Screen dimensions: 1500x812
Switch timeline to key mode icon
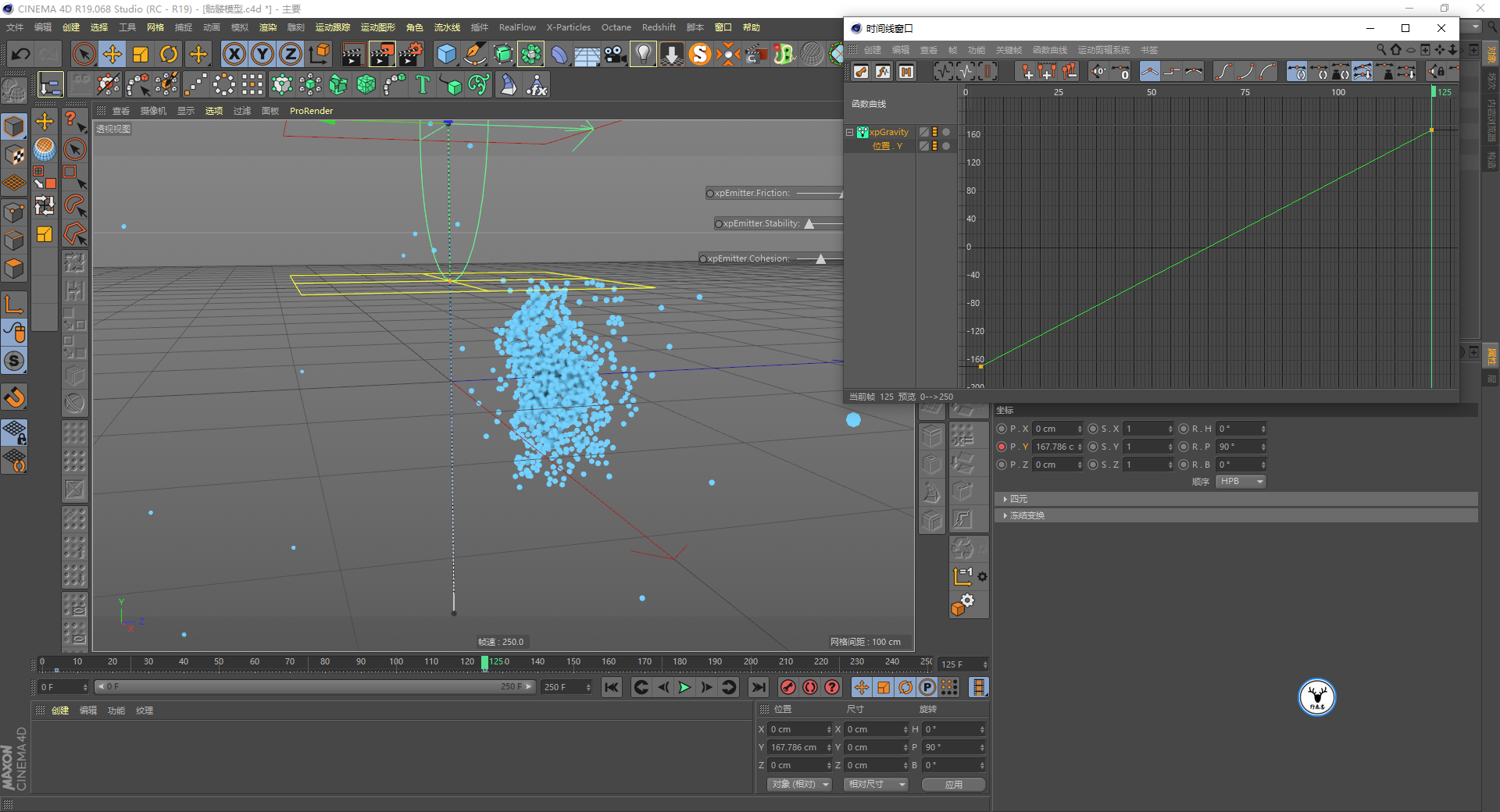(x=861, y=72)
